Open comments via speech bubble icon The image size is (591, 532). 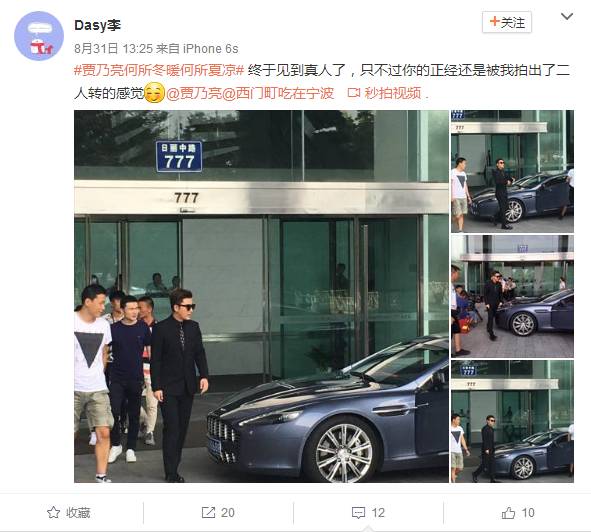pyautogui.click(x=358, y=513)
